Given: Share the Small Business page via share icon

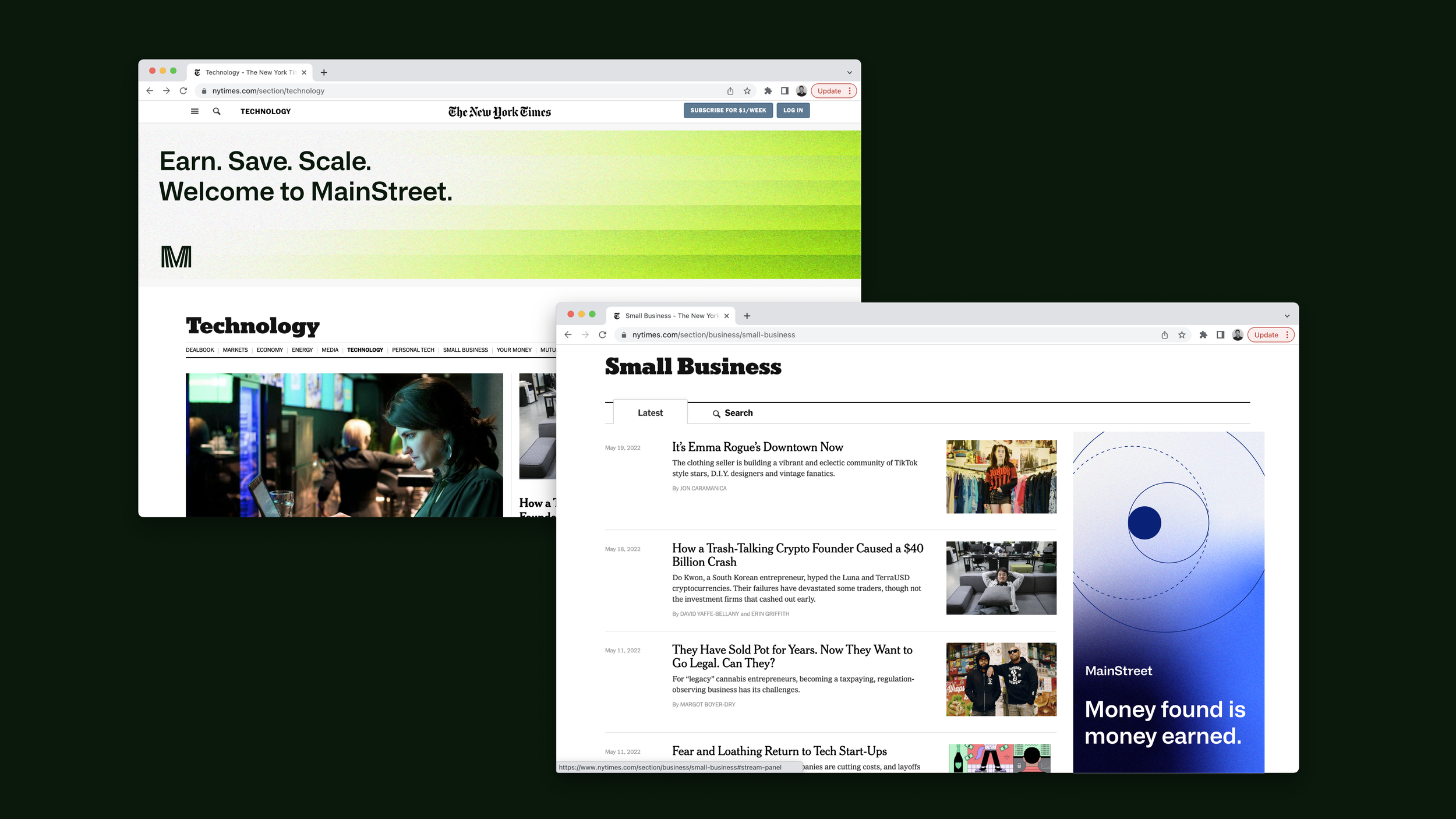Looking at the screenshot, I should click(1165, 335).
